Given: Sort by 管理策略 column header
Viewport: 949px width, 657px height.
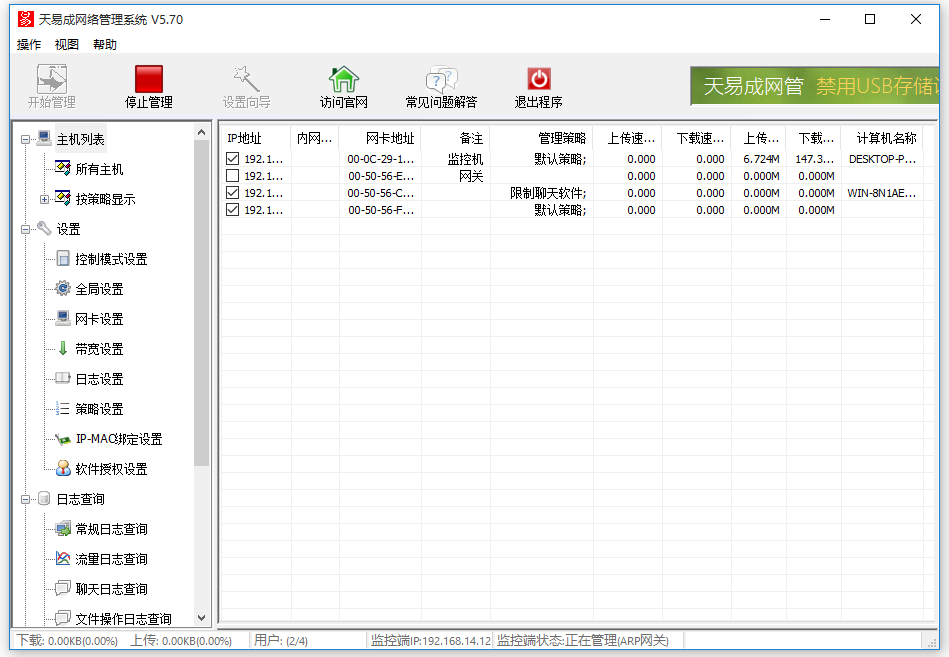Looking at the screenshot, I should point(541,138).
